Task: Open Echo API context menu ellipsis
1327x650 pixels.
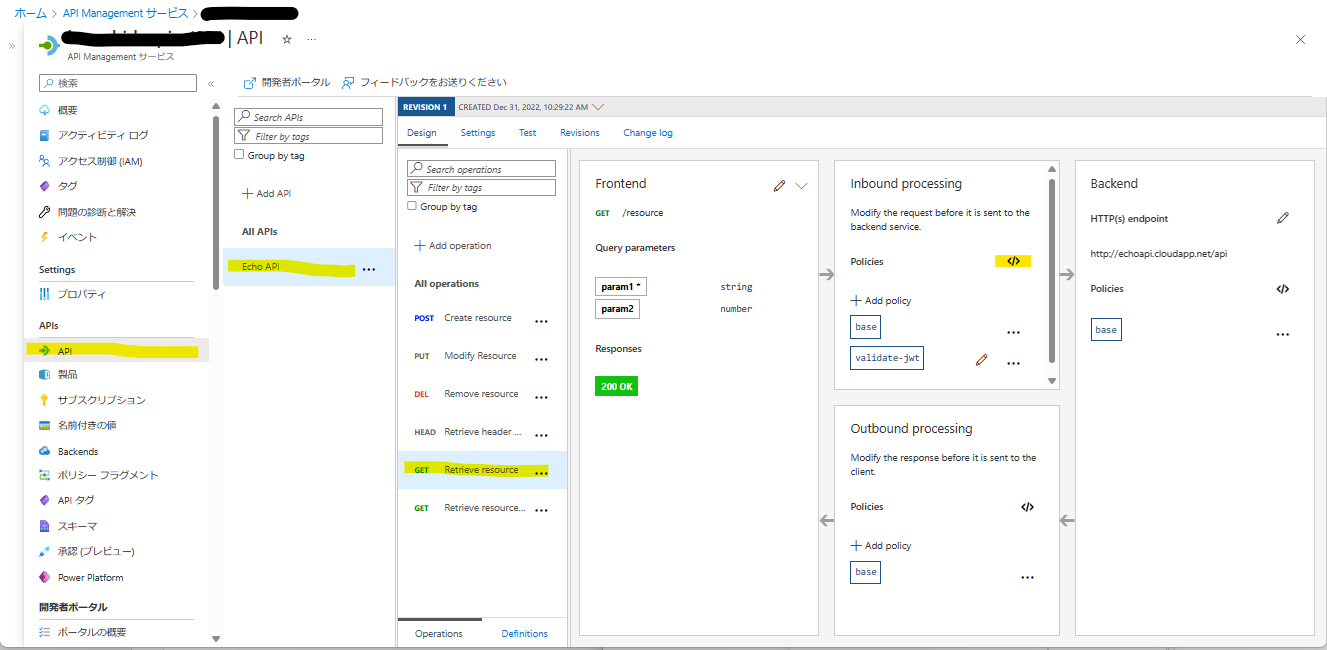Action: pos(369,269)
